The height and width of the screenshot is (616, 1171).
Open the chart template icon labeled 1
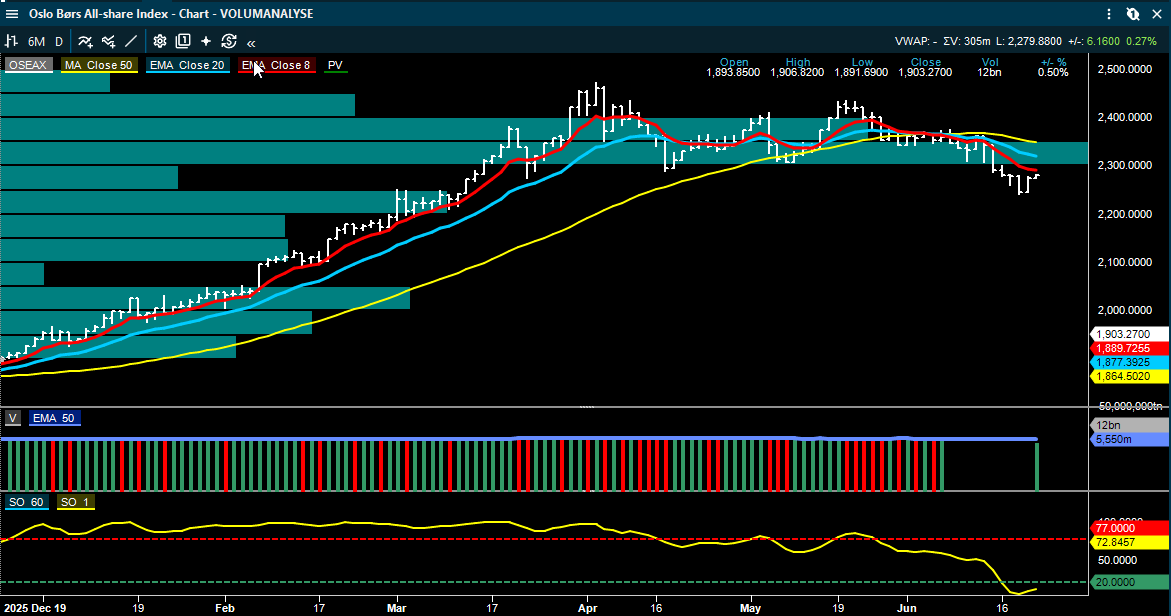click(x=183, y=42)
